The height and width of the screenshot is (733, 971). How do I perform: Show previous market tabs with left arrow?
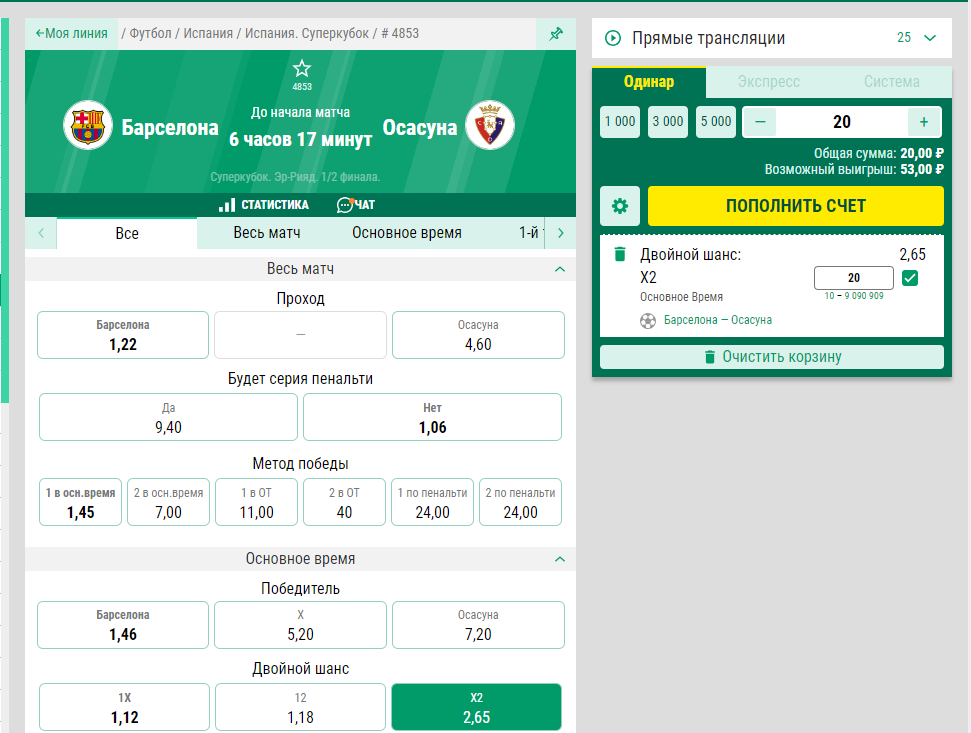coord(41,233)
